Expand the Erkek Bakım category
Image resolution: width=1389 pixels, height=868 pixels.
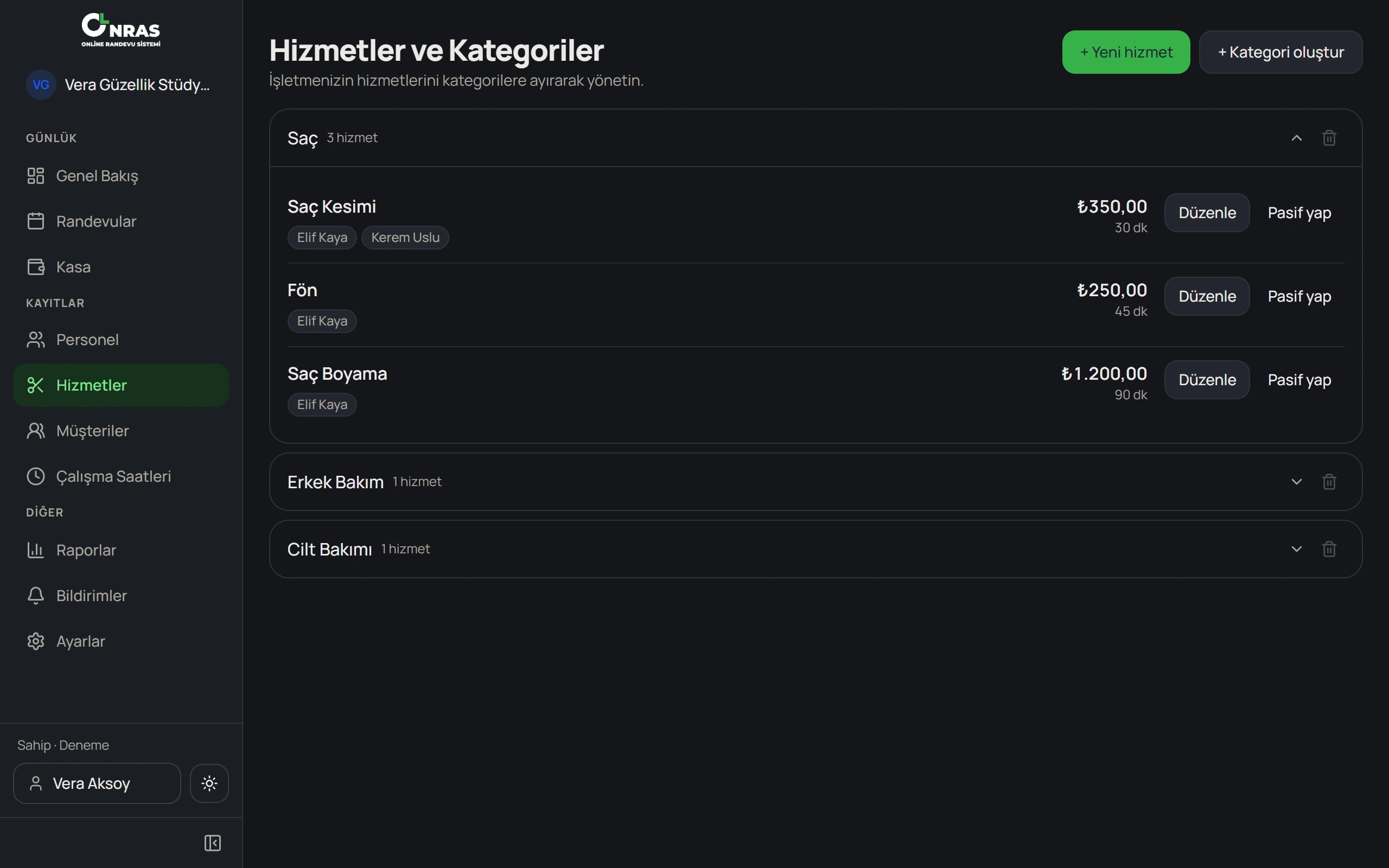pyautogui.click(x=1297, y=482)
